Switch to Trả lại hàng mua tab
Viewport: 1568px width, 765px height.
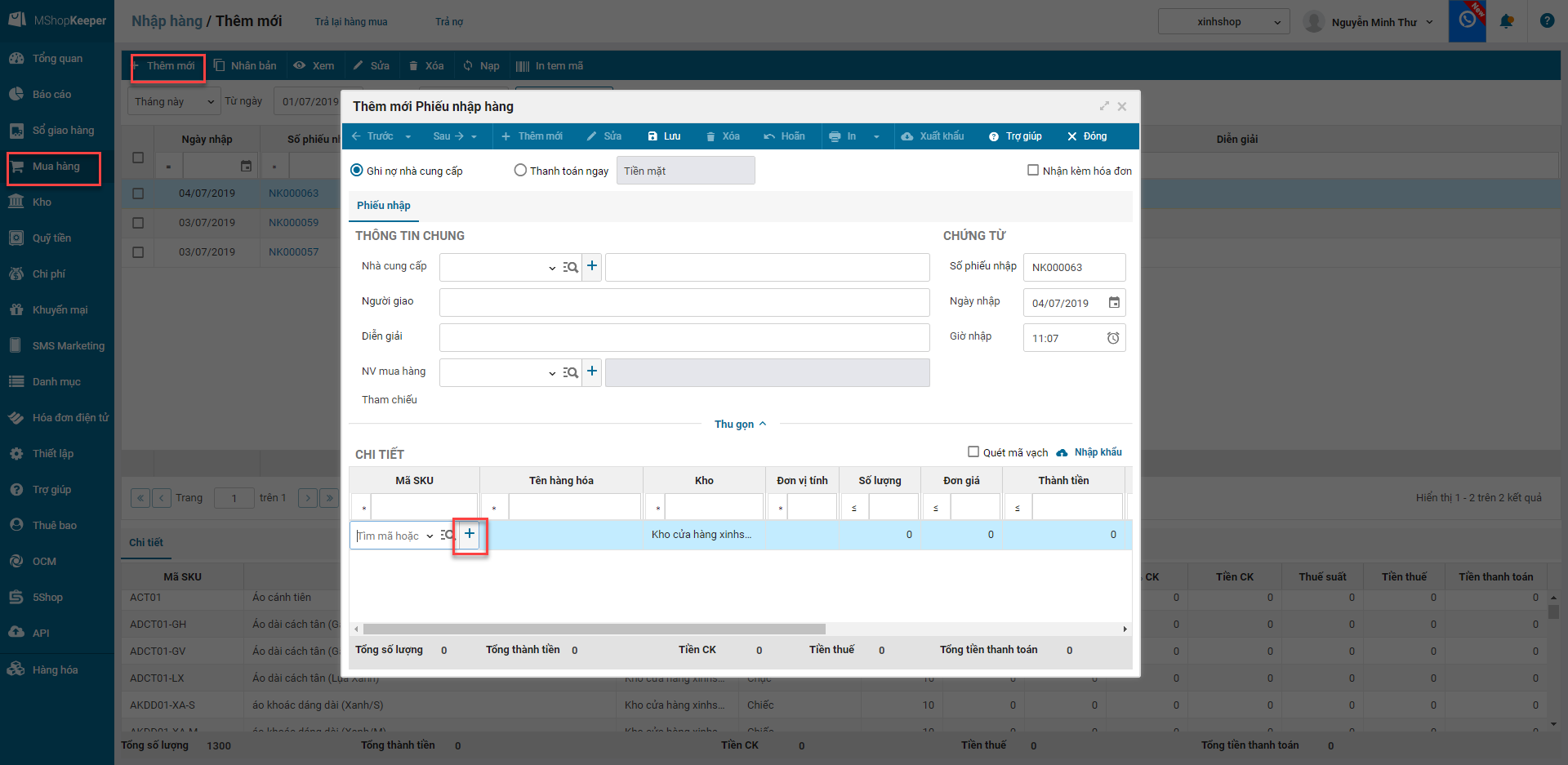click(351, 22)
